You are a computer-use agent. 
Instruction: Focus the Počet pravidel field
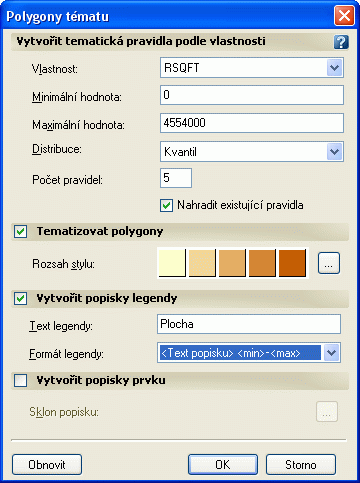(176, 178)
